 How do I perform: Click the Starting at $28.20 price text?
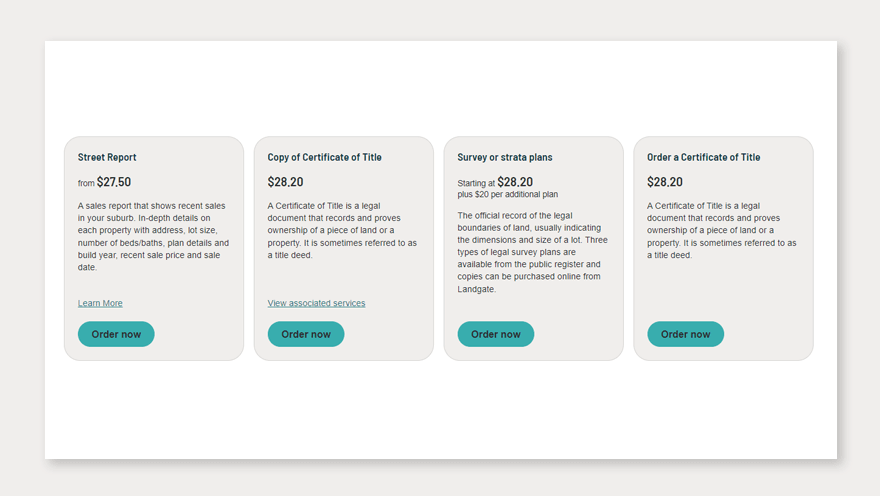(x=495, y=182)
